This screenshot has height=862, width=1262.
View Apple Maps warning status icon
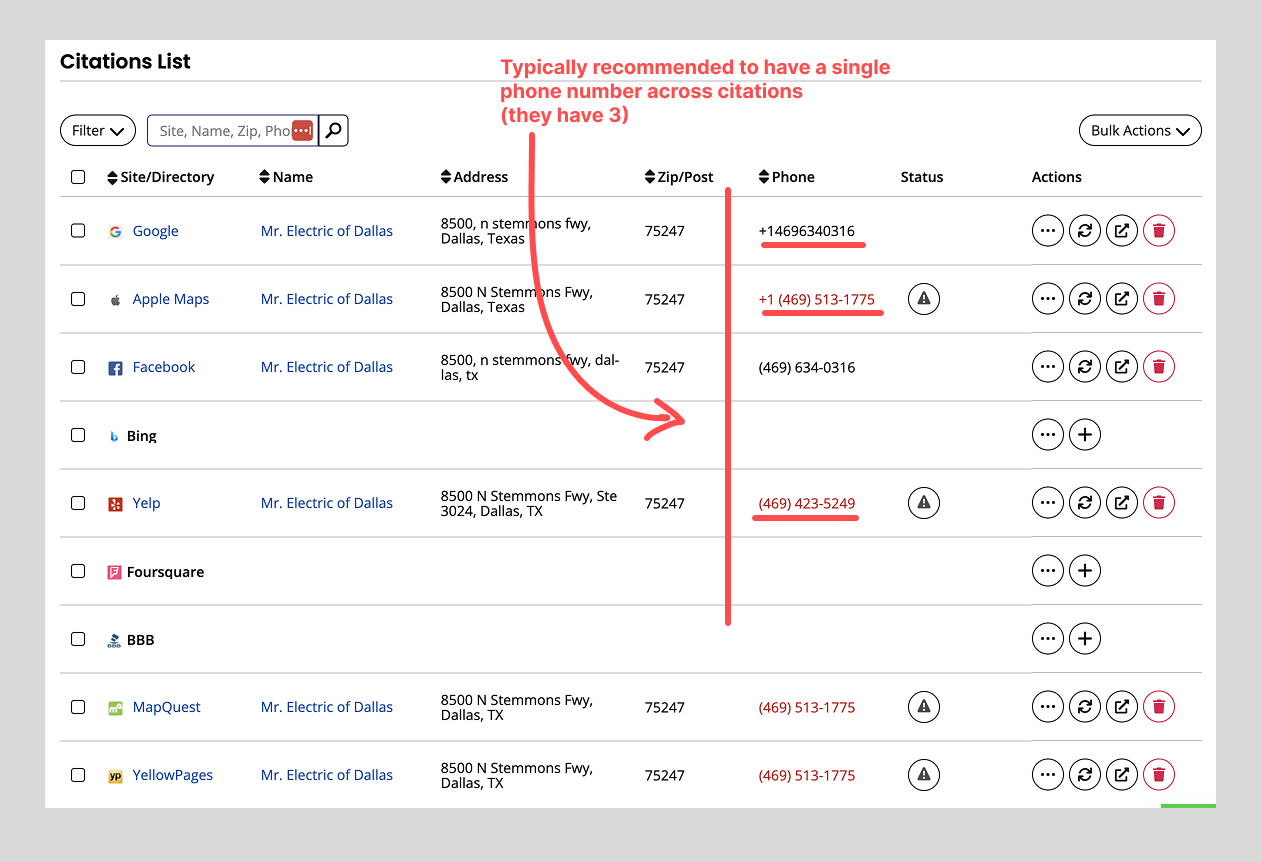pos(924,299)
